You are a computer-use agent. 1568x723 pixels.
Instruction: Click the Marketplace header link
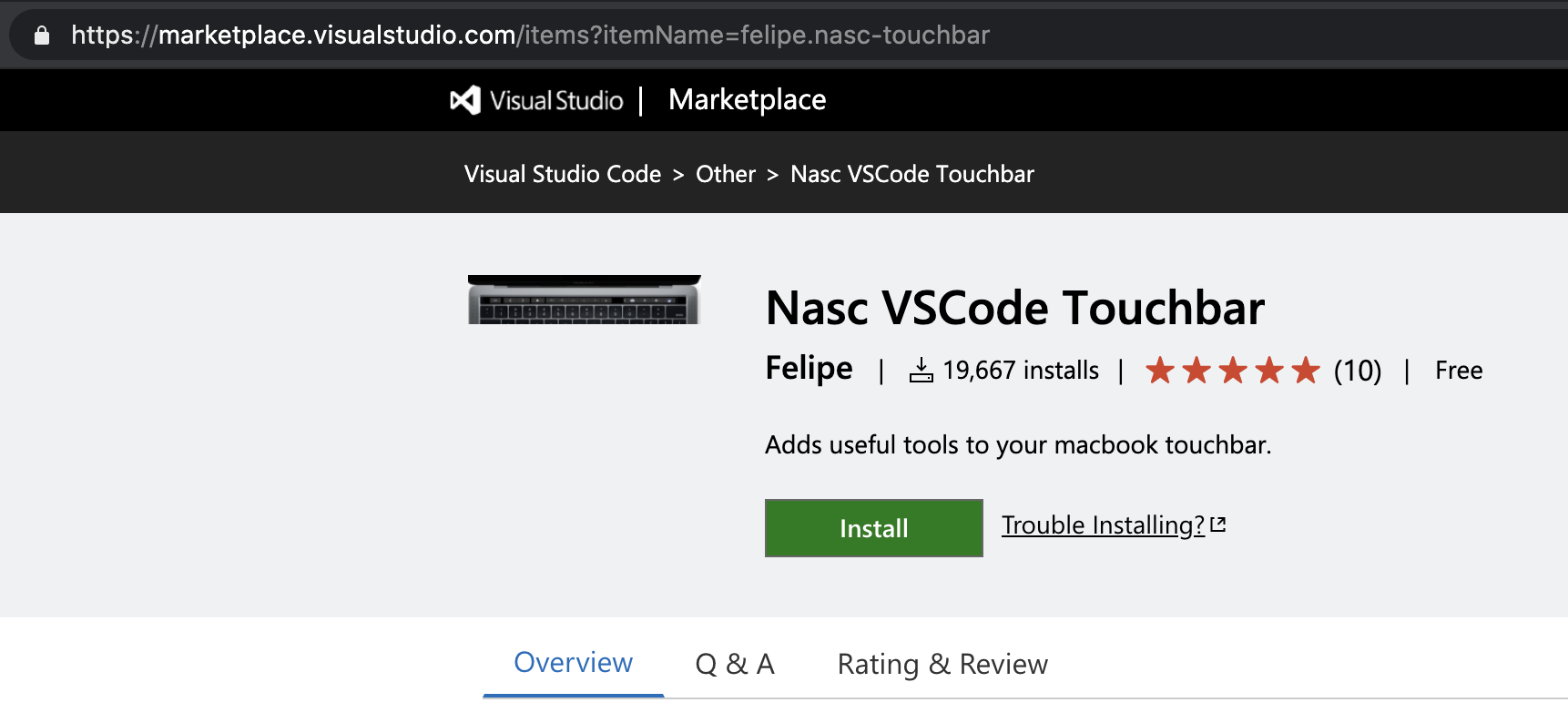(747, 100)
